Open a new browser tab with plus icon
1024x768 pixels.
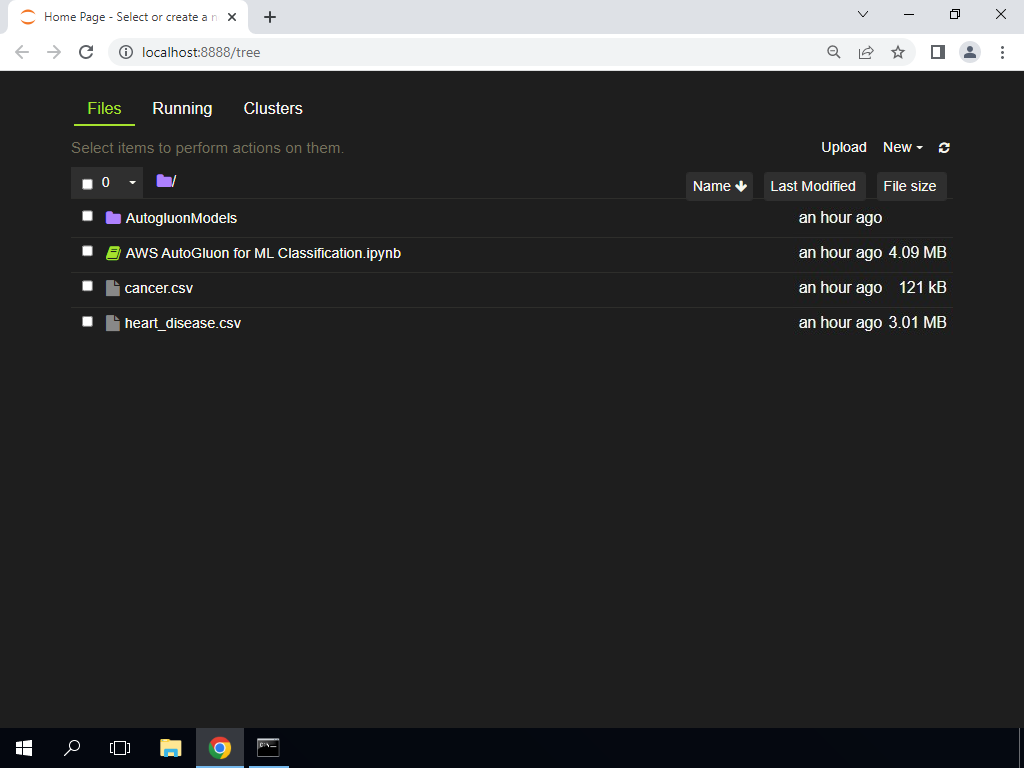point(270,18)
